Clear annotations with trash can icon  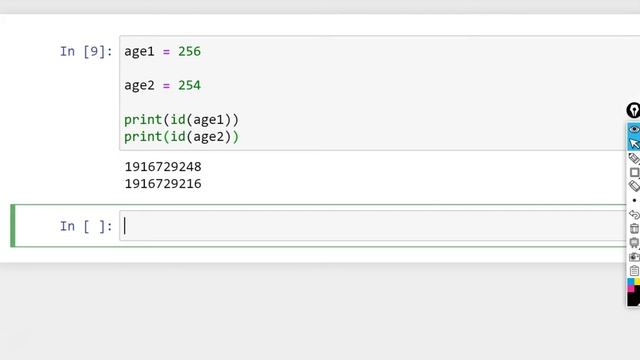coord(634,229)
